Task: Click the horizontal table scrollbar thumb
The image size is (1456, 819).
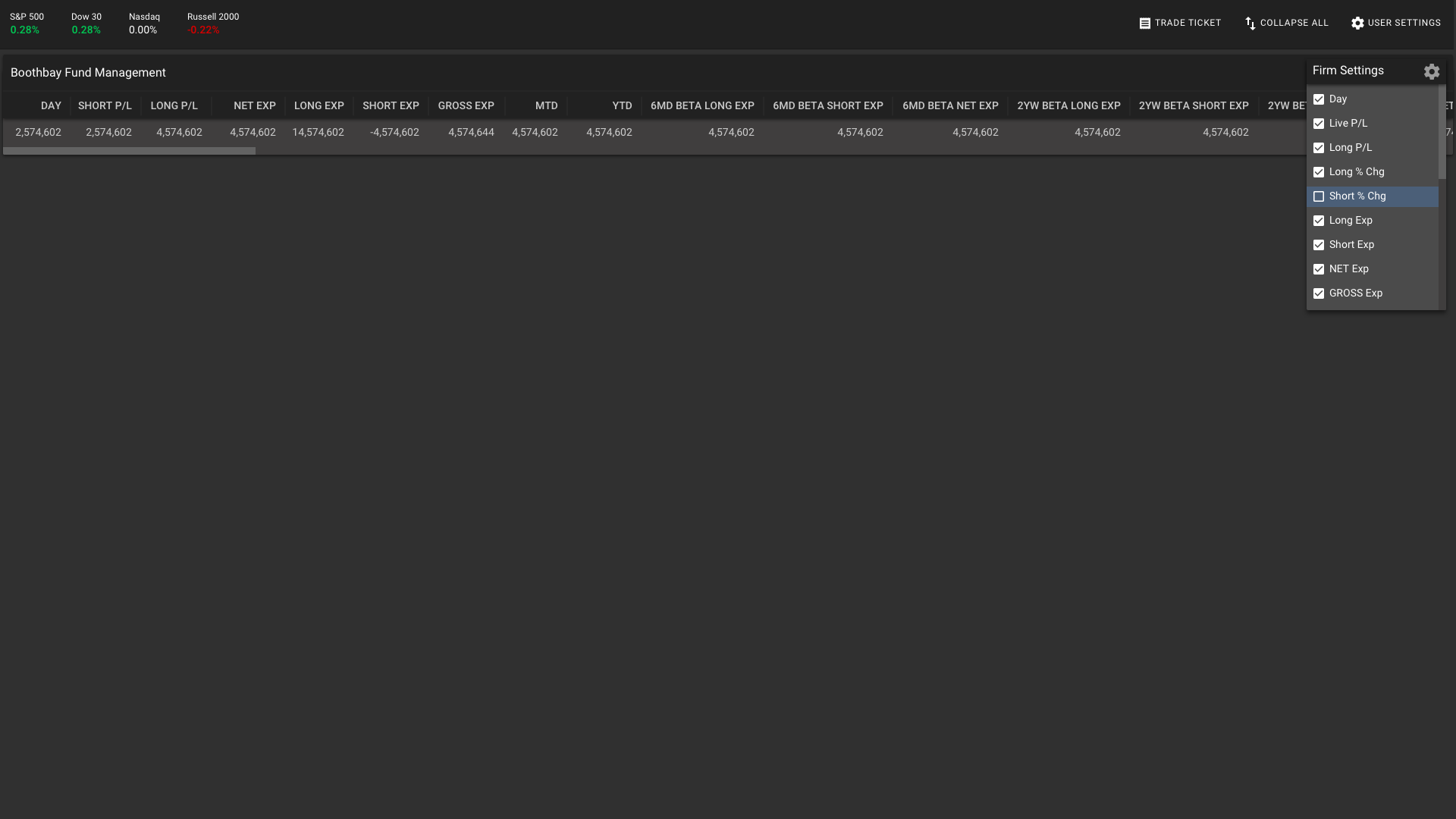Action: pos(129,151)
